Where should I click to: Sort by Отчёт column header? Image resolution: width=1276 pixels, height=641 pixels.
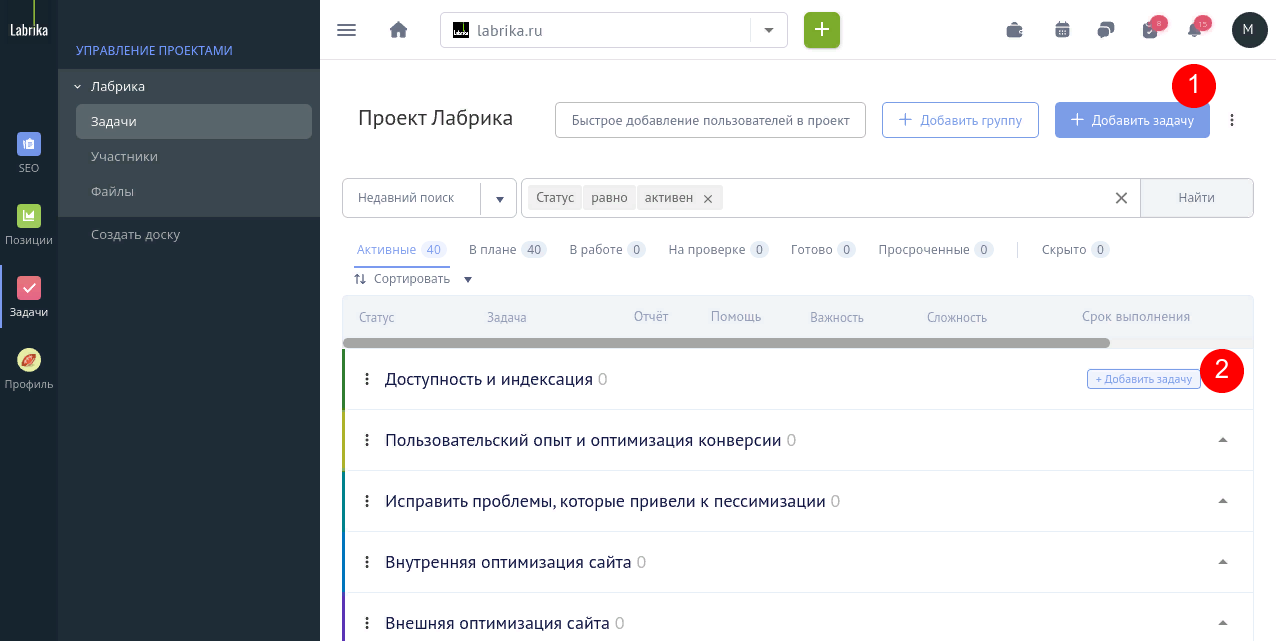[651, 317]
